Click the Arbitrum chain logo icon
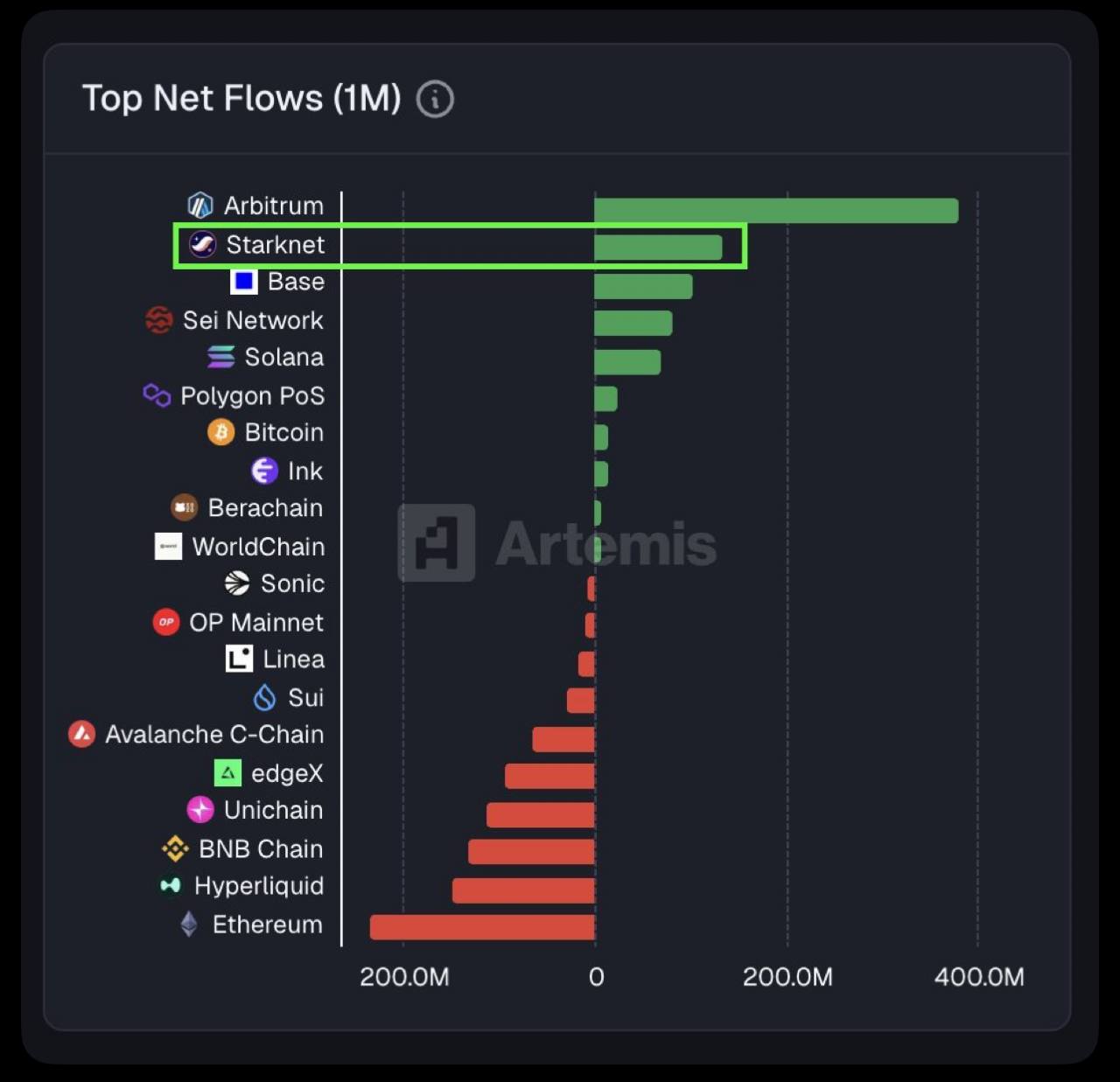Image resolution: width=1120 pixels, height=1082 pixels. 200,206
